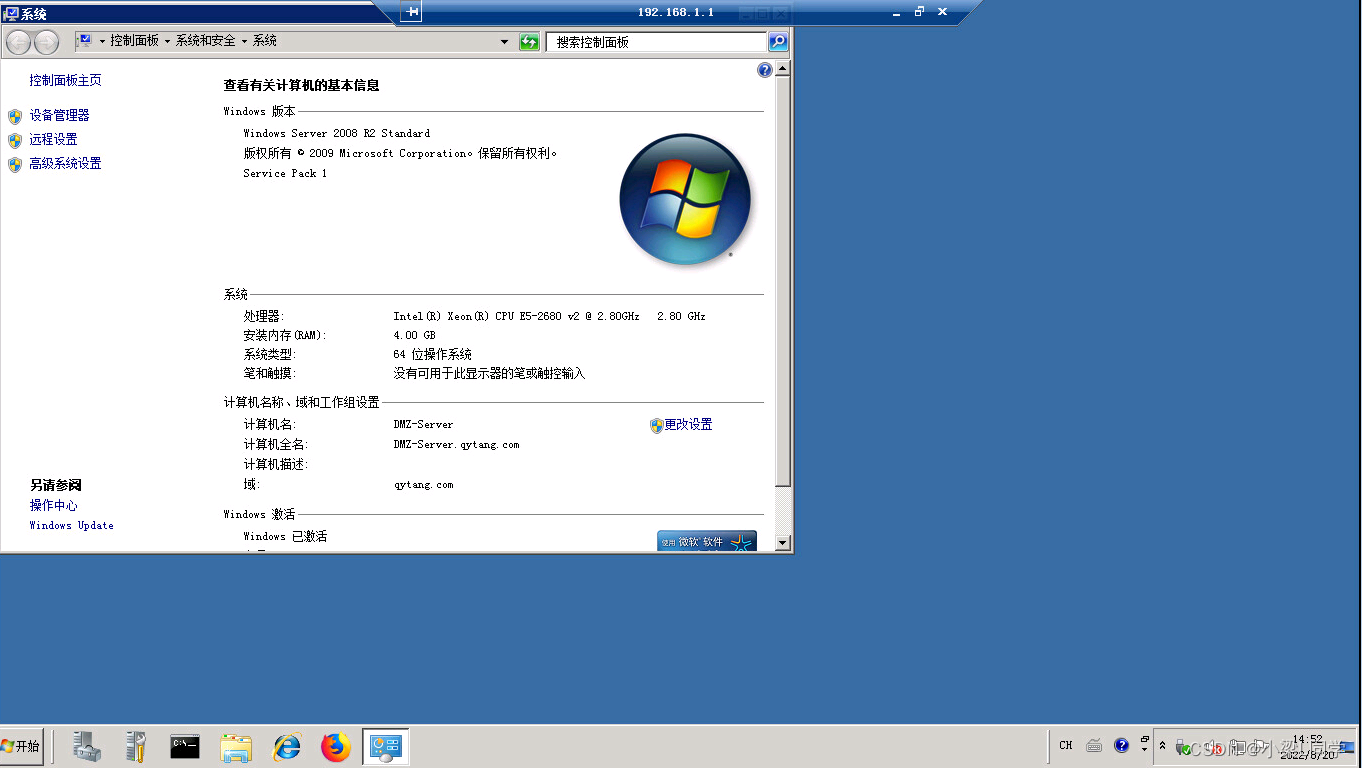This screenshot has height=768, width=1362.
Task: Launch Firefox from the taskbar
Action: [x=336, y=747]
